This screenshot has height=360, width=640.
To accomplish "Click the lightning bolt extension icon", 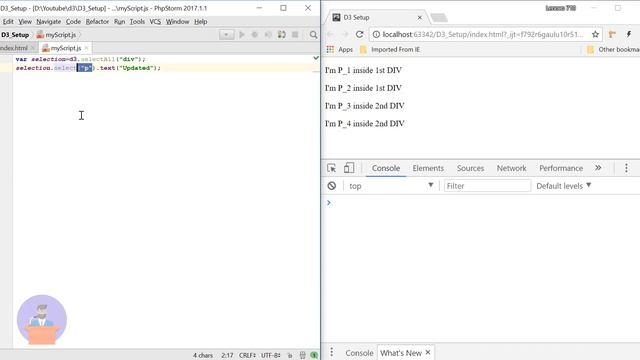I will 629,34.
